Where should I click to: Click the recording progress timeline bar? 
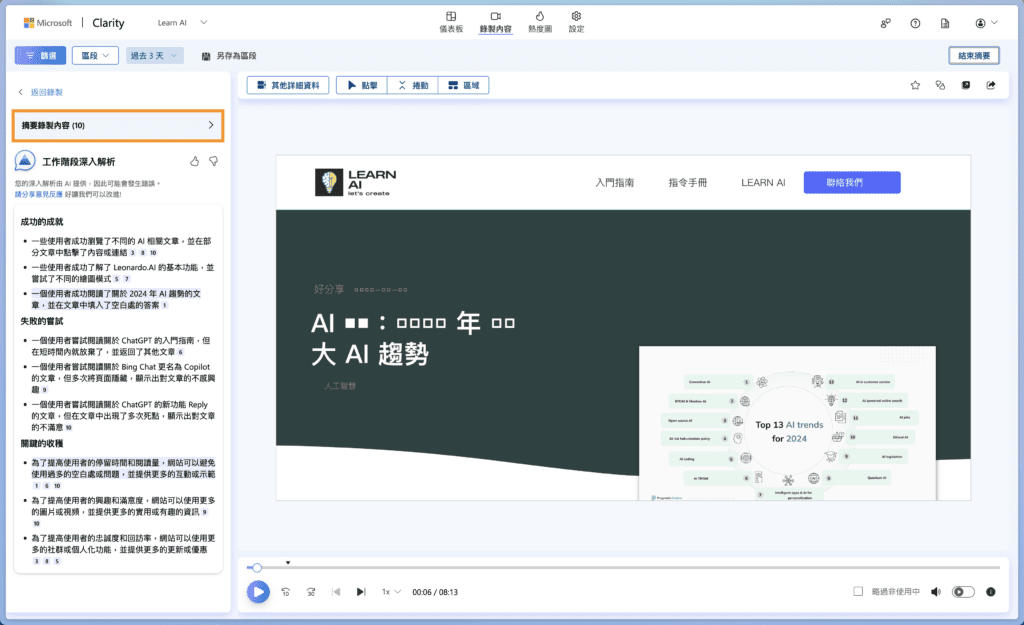click(620, 568)
